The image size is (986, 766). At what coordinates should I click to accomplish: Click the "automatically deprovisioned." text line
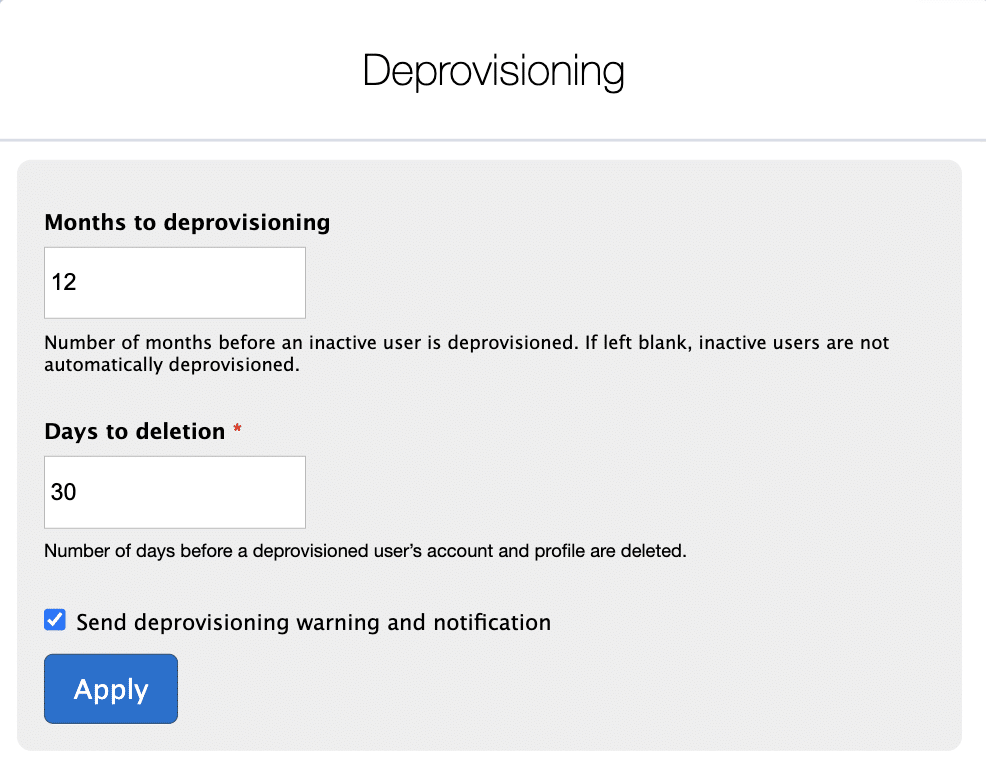[172, 365]
